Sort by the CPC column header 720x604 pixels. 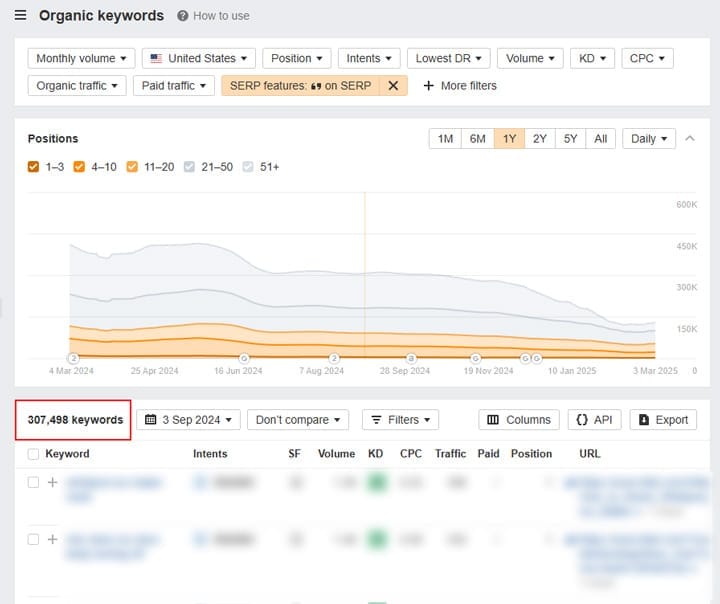[411, 454]
